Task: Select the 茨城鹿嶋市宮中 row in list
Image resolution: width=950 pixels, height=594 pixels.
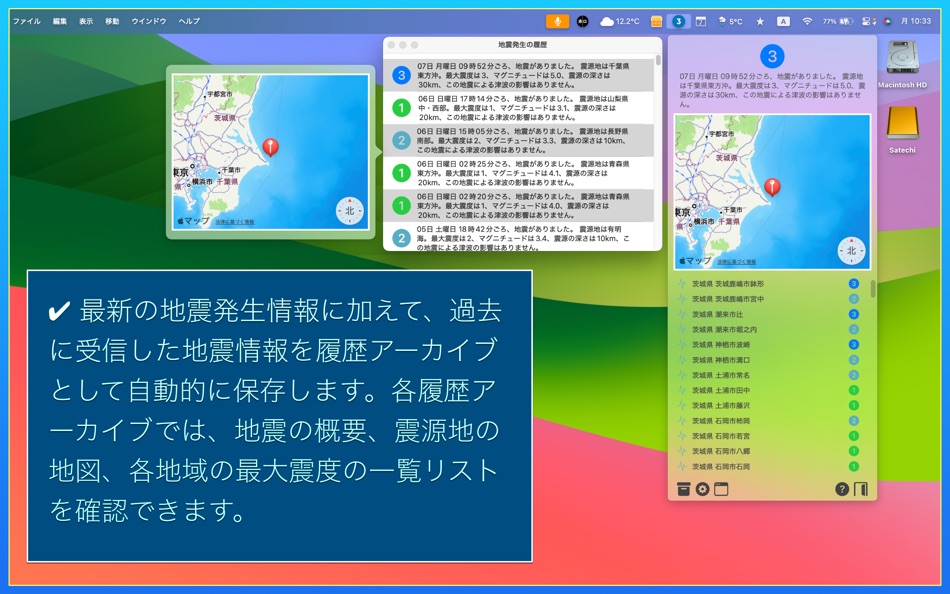Action: pos(769,299)
